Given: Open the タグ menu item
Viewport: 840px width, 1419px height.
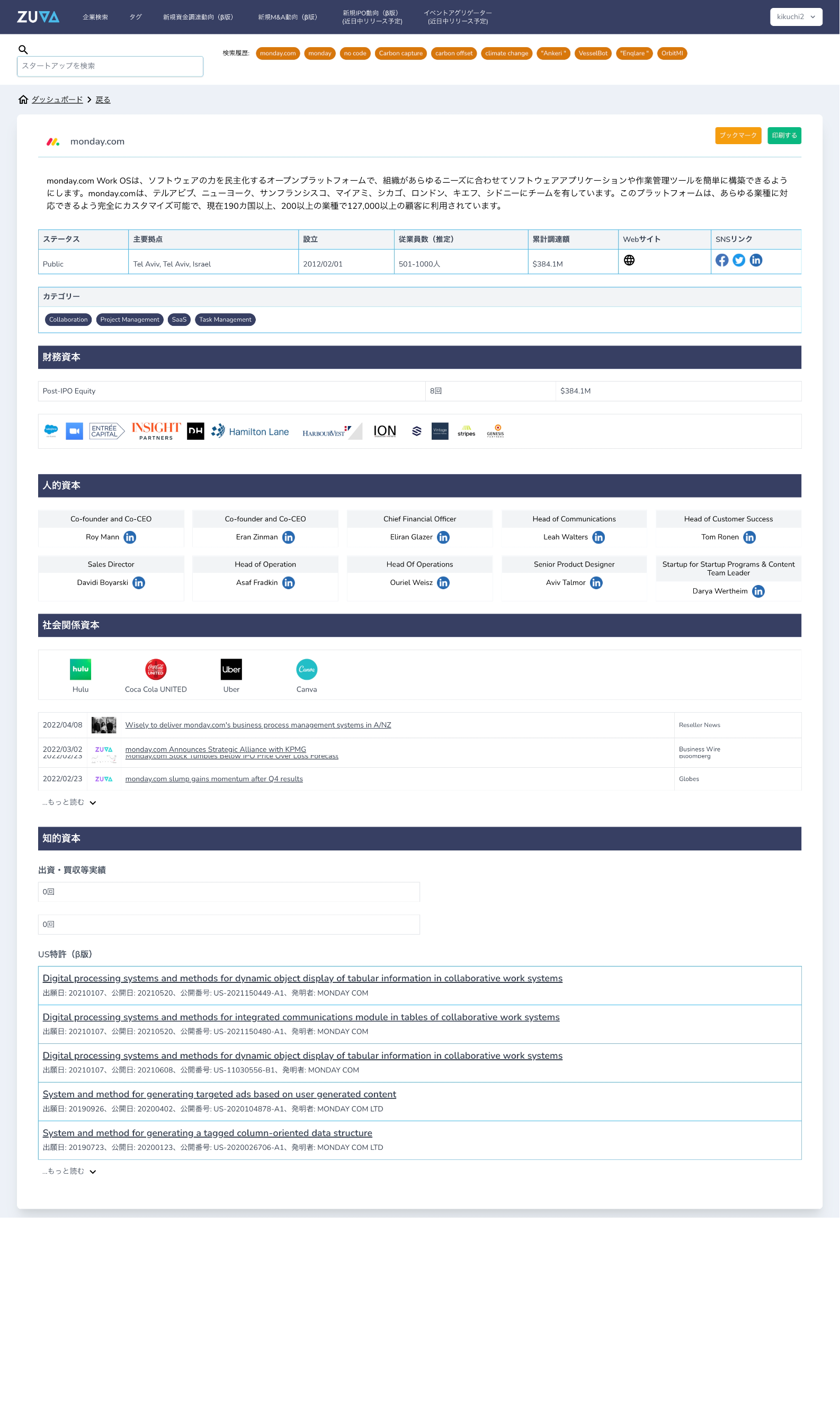Looking at the screenshot, I should pyautogui.click(x=136, y=17).
